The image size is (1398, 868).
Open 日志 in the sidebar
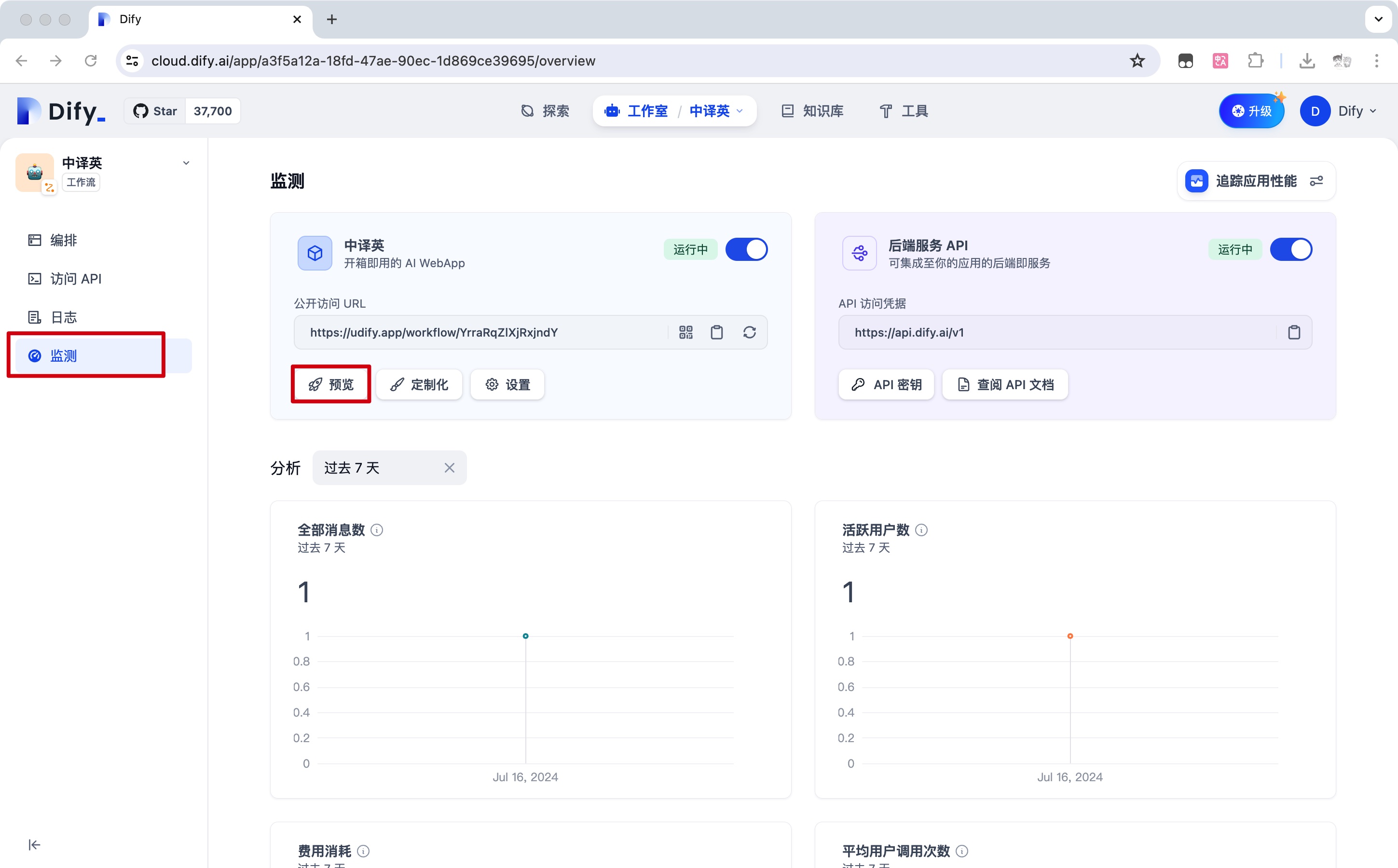(103, 317)
